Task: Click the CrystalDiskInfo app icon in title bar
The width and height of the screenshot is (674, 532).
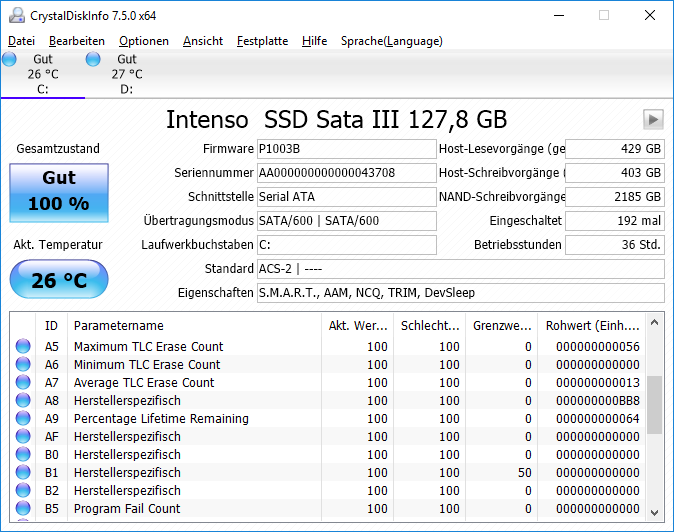Action: 17,16
